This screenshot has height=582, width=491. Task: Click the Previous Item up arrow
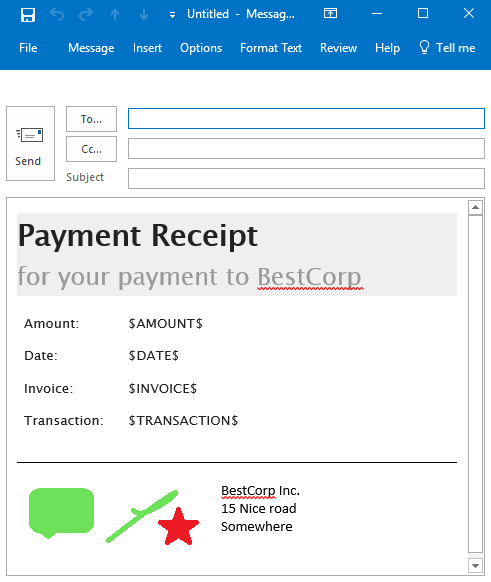click(x=115, y=15)
